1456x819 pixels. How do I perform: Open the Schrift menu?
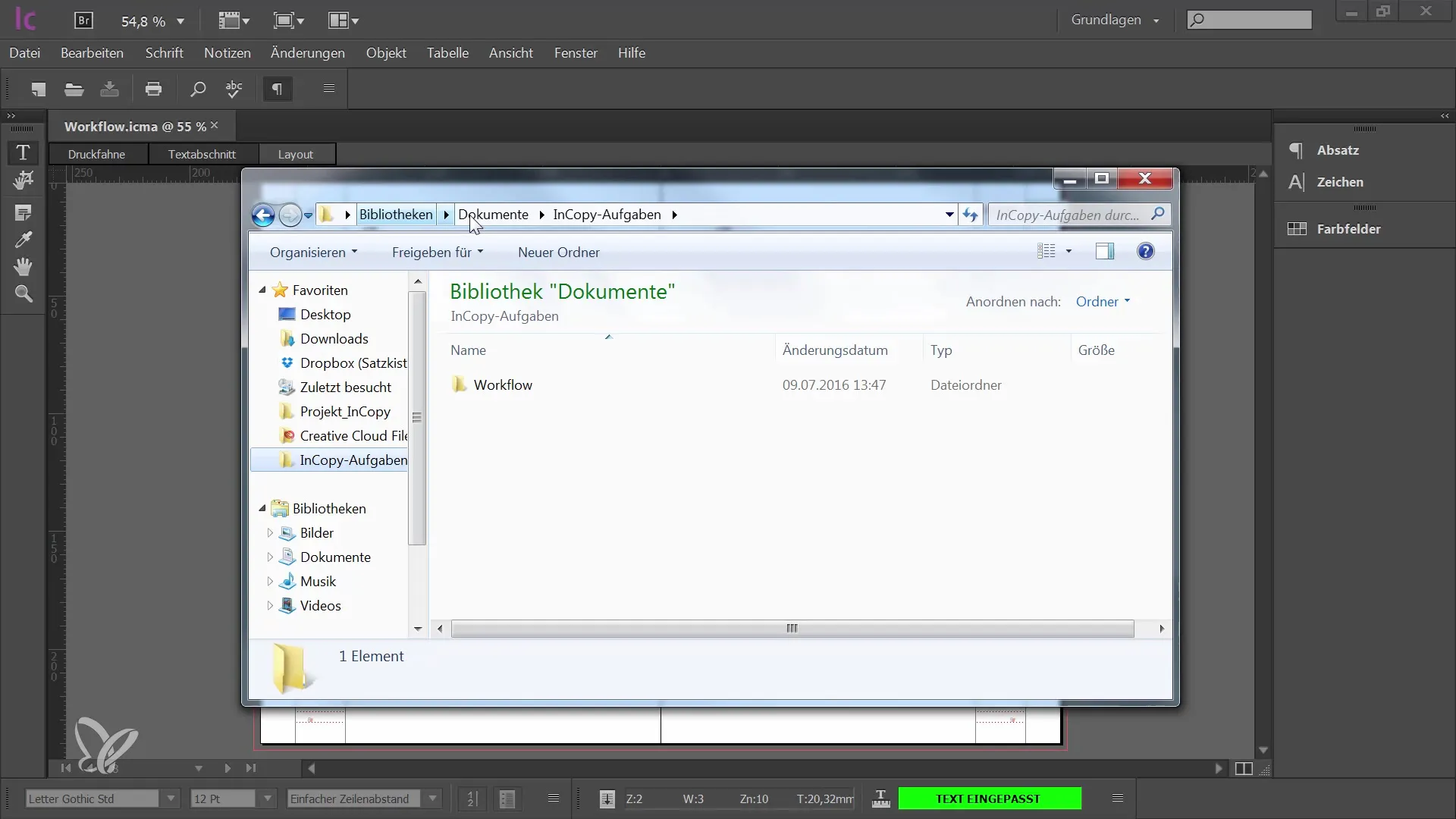[x=164, y=53]
